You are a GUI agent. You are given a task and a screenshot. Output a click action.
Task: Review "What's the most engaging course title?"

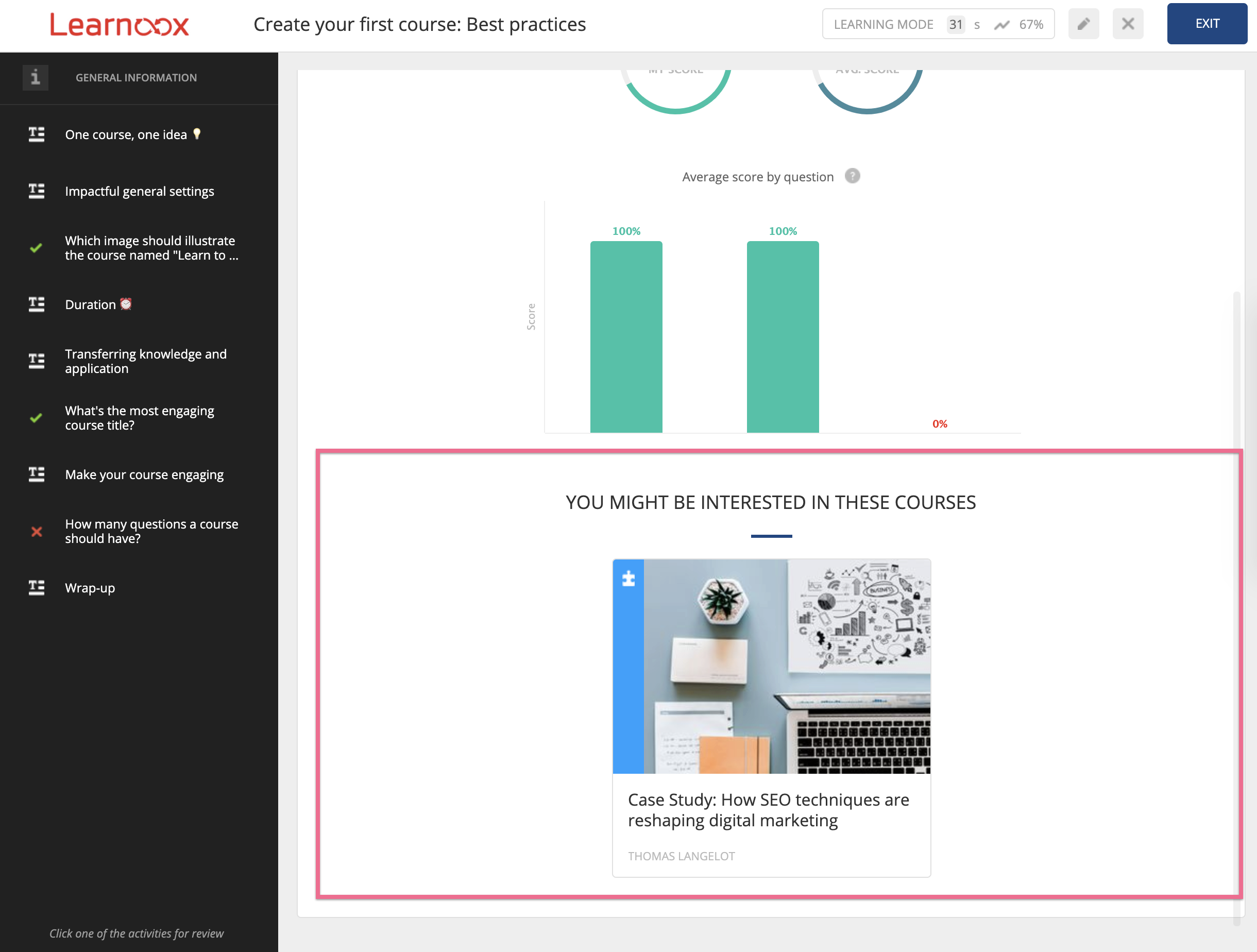(x=139, y=418)
